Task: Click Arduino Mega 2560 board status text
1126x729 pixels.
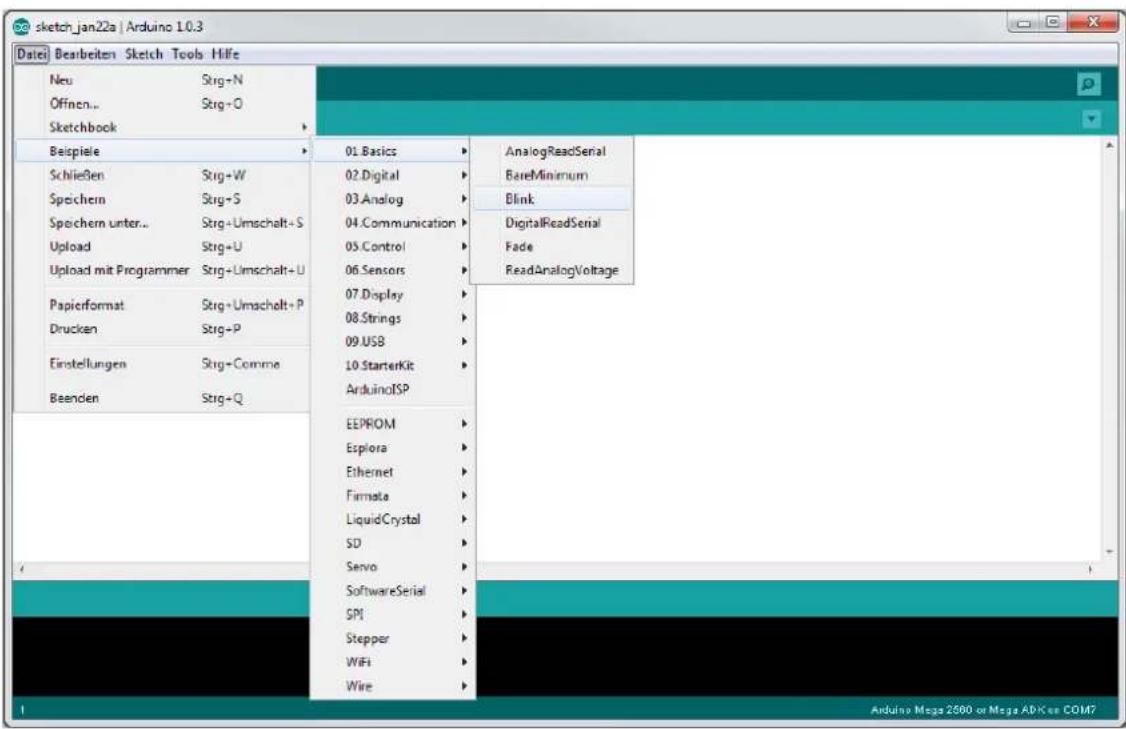Action: click(983, 710)
